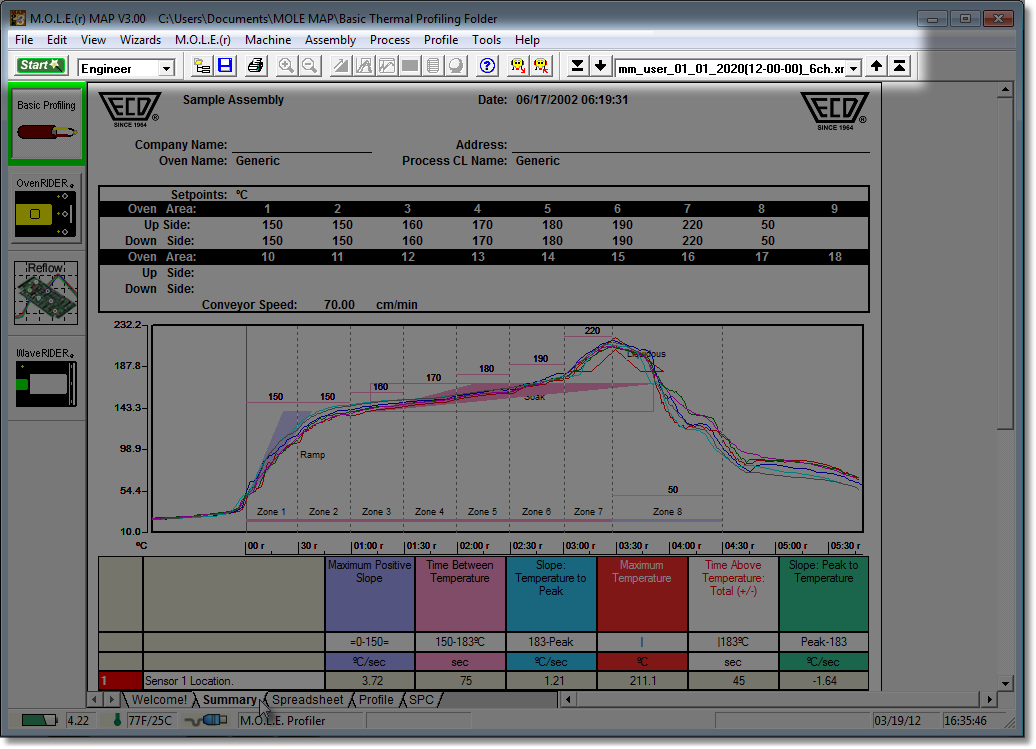The height and width of the screenshot is (749, 1036).
Task: Click the vertical scrollbar down arrow
Action: pyautogui.click(x=1005, y=684)
